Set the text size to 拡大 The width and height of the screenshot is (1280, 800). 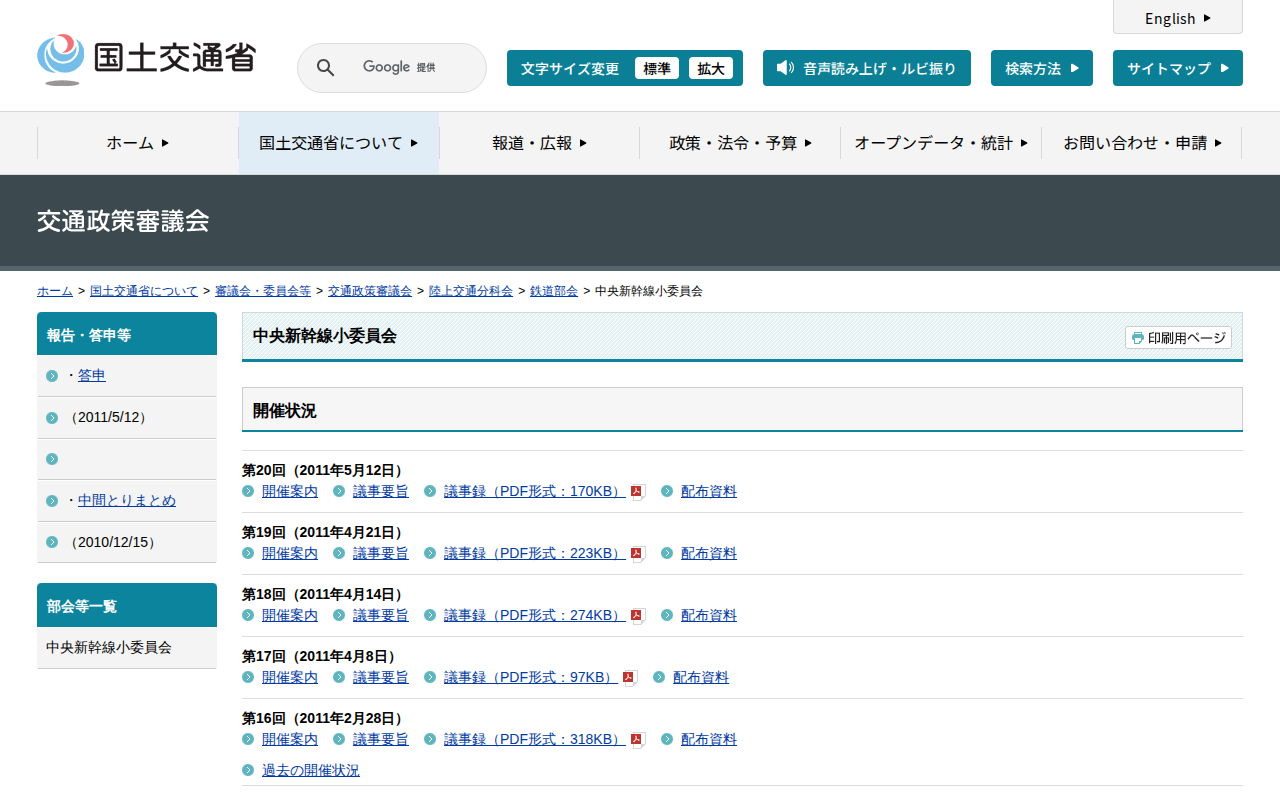(711, 68)
